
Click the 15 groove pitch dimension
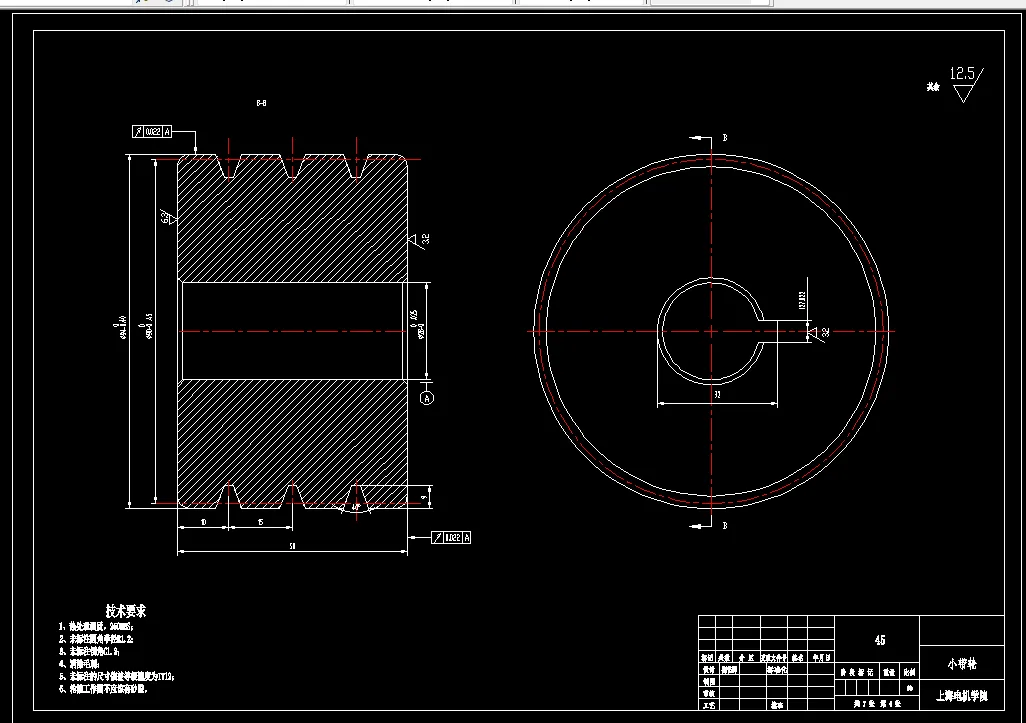260,522
